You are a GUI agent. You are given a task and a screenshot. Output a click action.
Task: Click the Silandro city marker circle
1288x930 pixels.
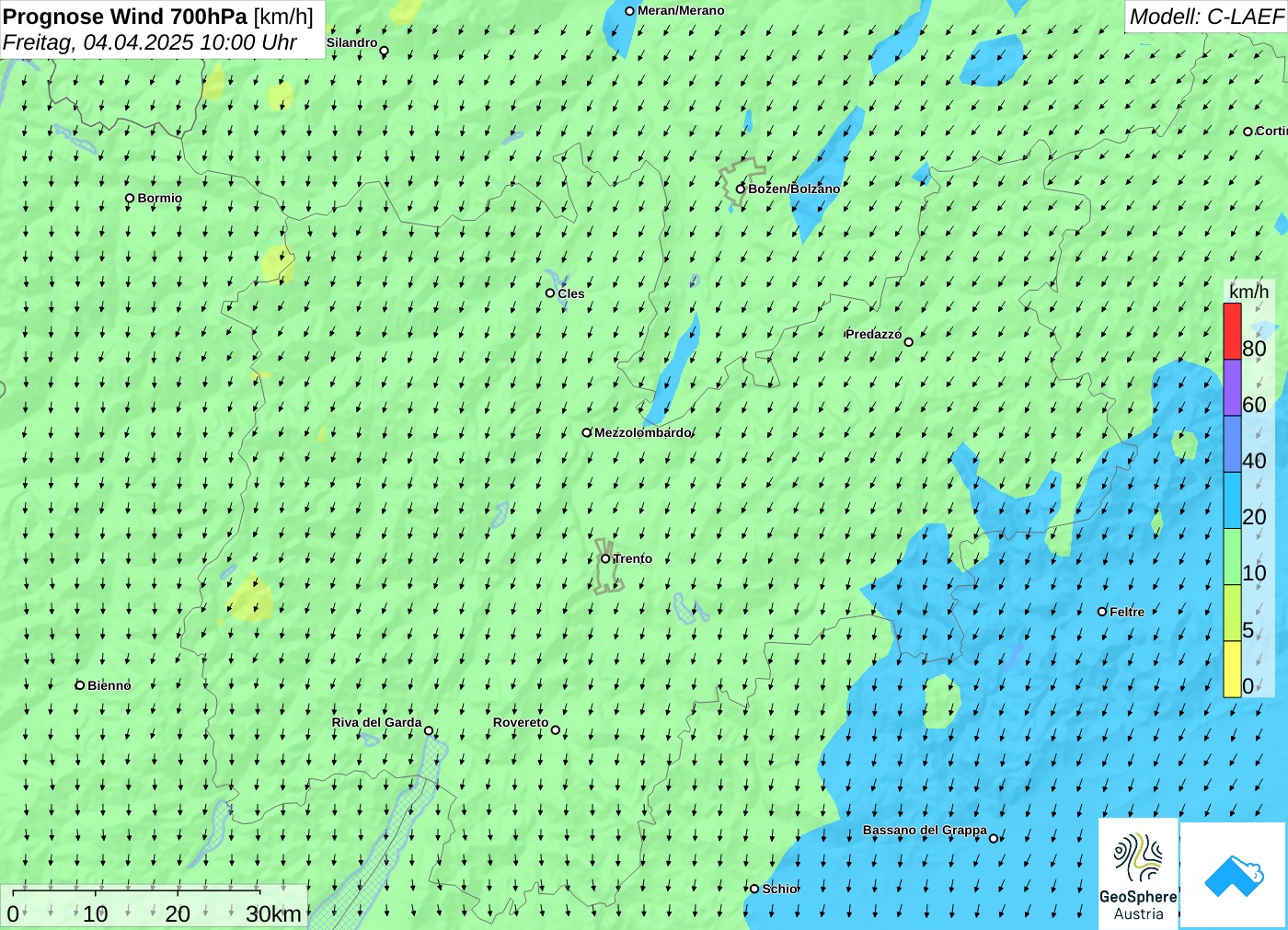[x=384, y=51]
